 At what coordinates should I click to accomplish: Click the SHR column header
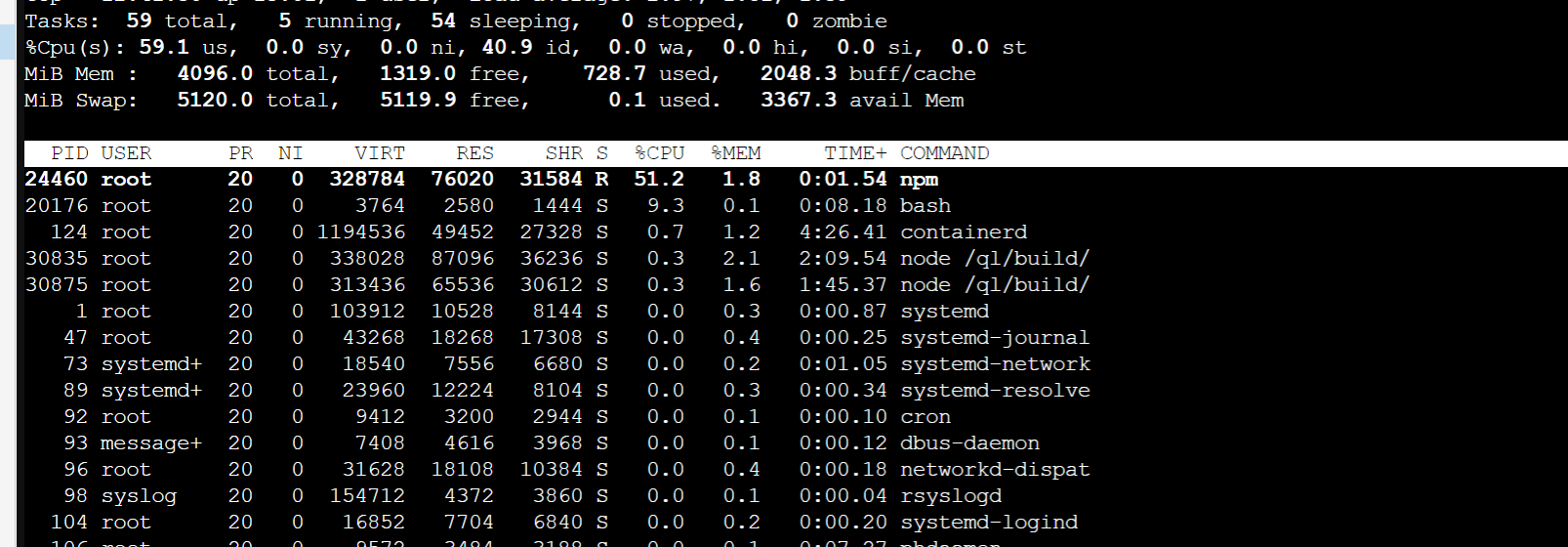click(563, 153)
